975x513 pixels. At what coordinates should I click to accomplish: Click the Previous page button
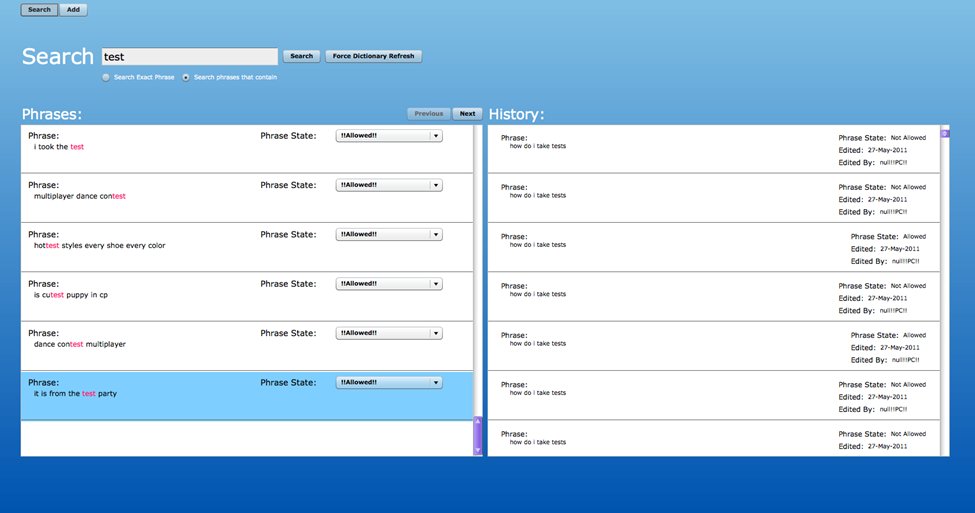click(x=429, y=114)
